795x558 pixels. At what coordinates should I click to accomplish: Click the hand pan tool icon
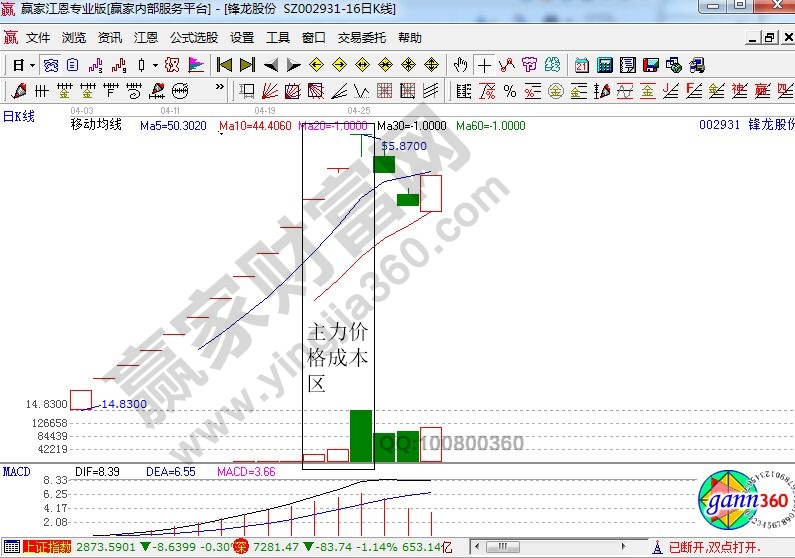(460, 65)
